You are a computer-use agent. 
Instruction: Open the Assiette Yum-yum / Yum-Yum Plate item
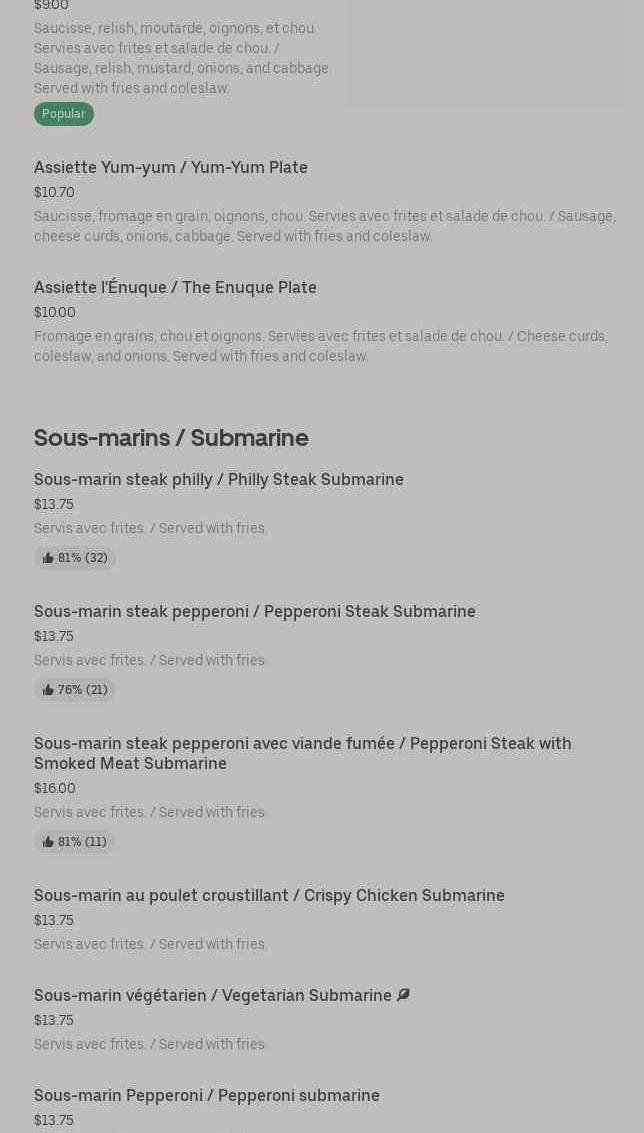tap(171, 167)
